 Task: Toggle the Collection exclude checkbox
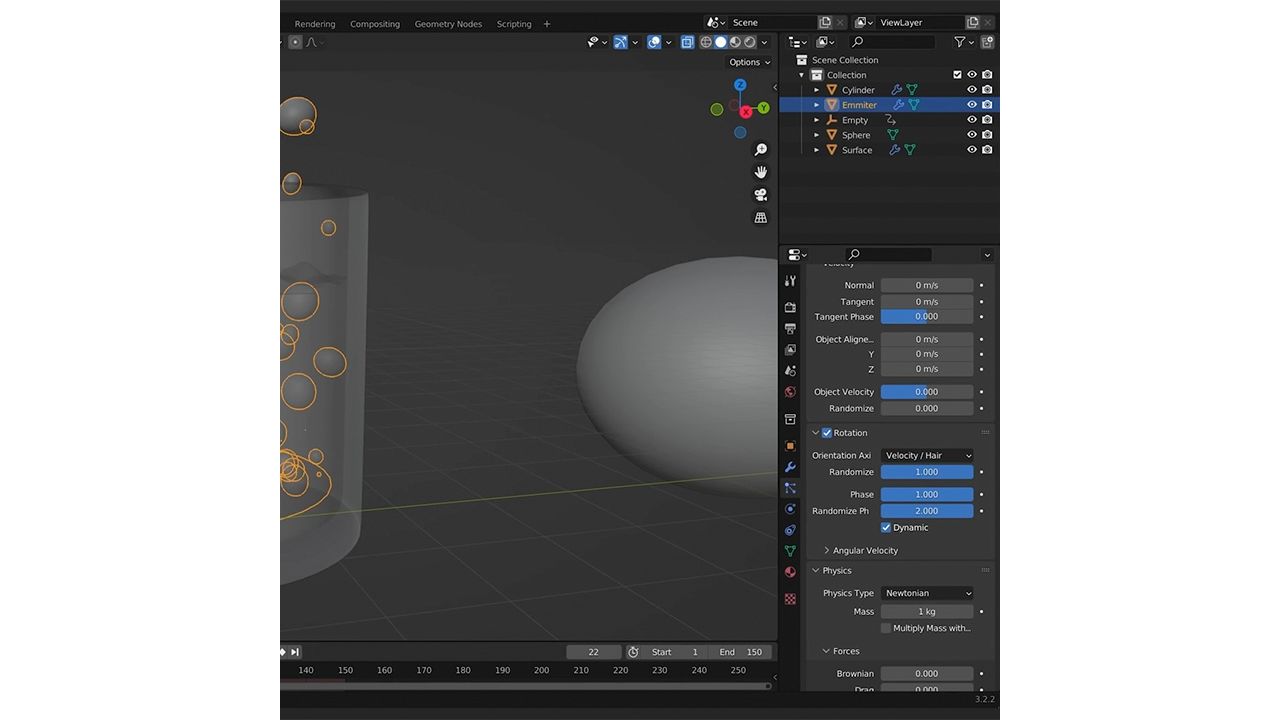click(957, 75)
